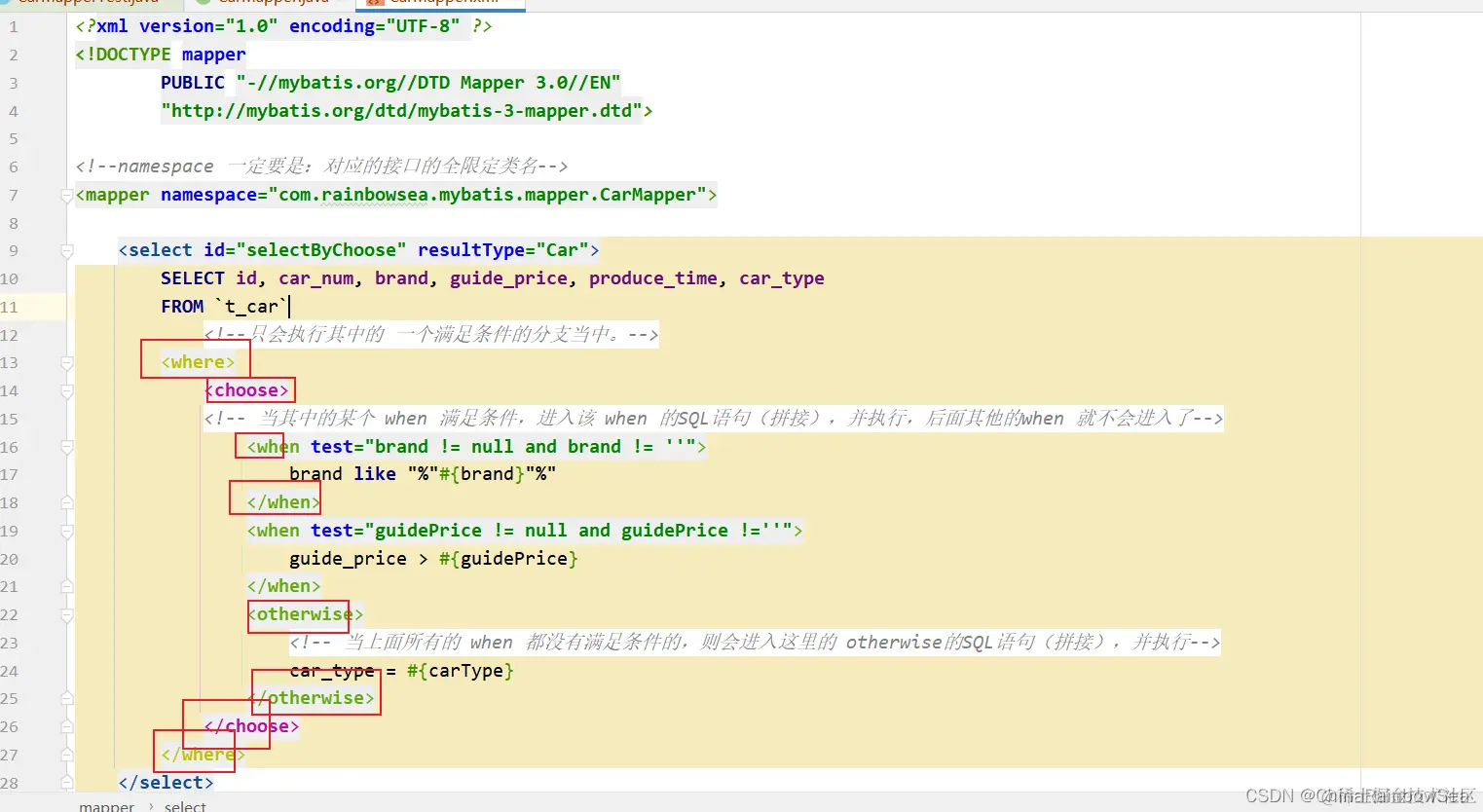Collapse the selectByChoose select tag fold

point(67,250)
